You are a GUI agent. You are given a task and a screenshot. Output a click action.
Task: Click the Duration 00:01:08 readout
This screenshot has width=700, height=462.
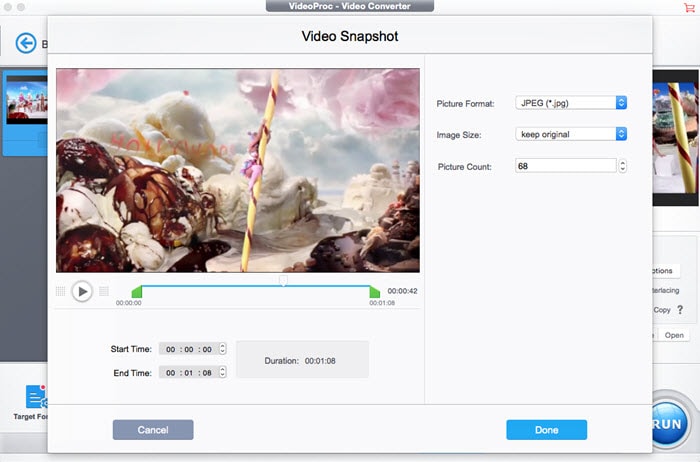[300, 361]
